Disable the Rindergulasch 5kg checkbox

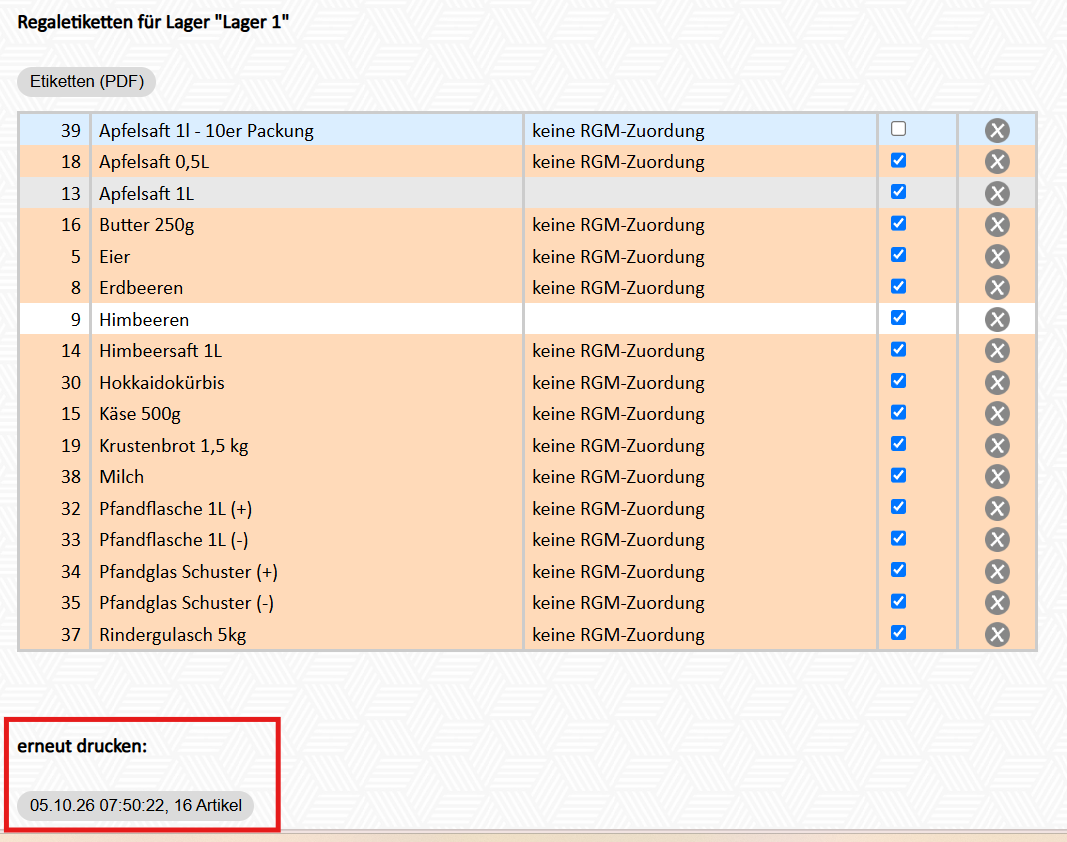pos(898,633)
